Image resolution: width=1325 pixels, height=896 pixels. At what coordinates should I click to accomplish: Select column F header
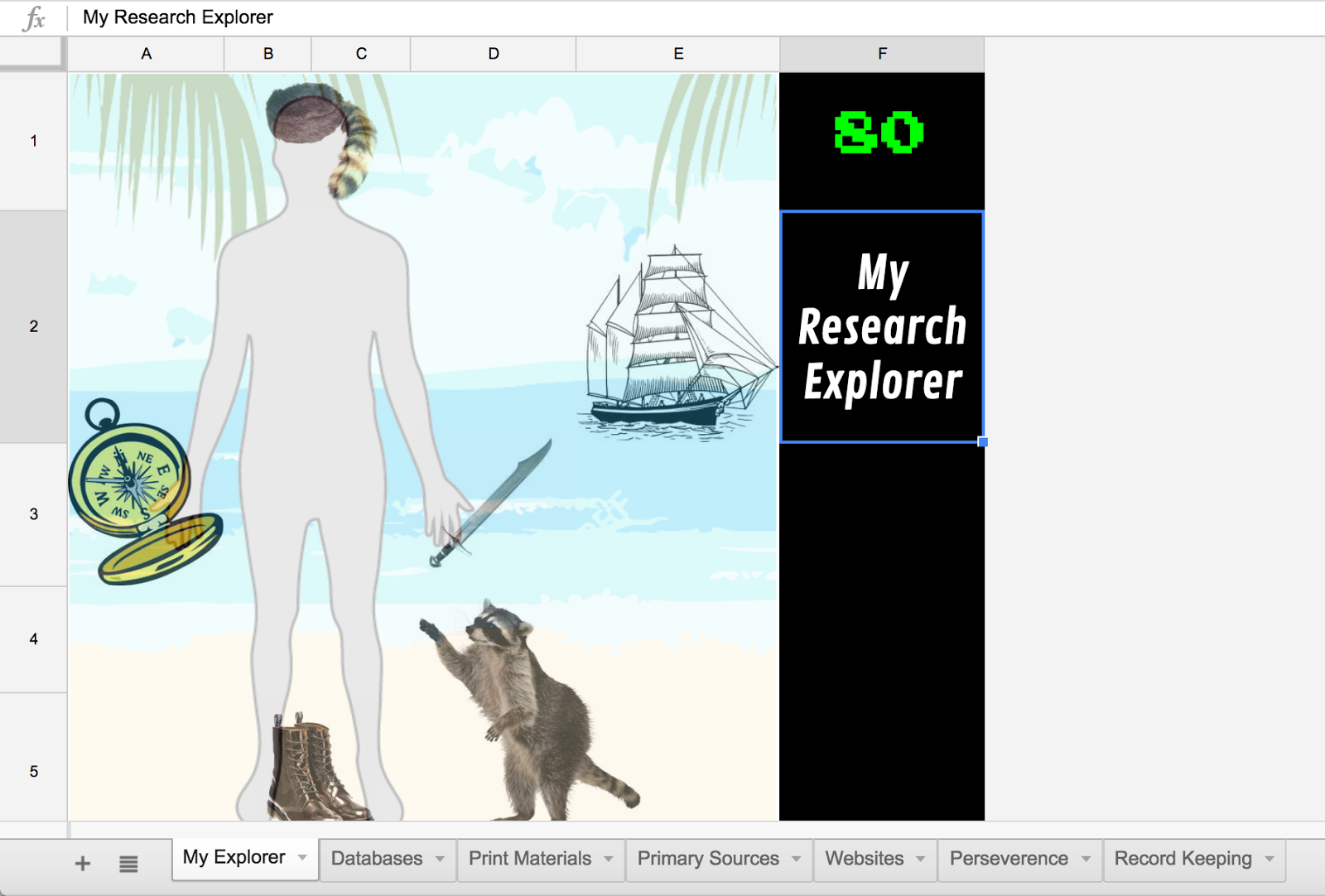pos(882,54)
